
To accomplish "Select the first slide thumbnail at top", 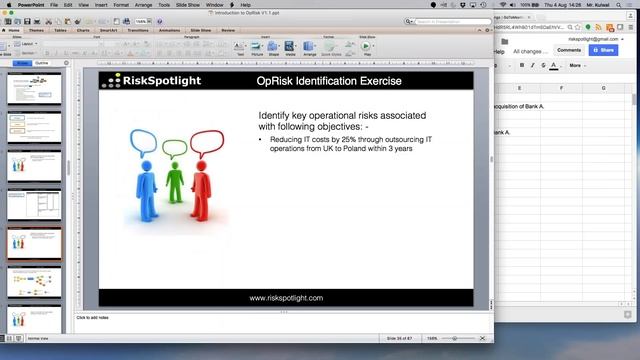I will (x=34, y=89).
